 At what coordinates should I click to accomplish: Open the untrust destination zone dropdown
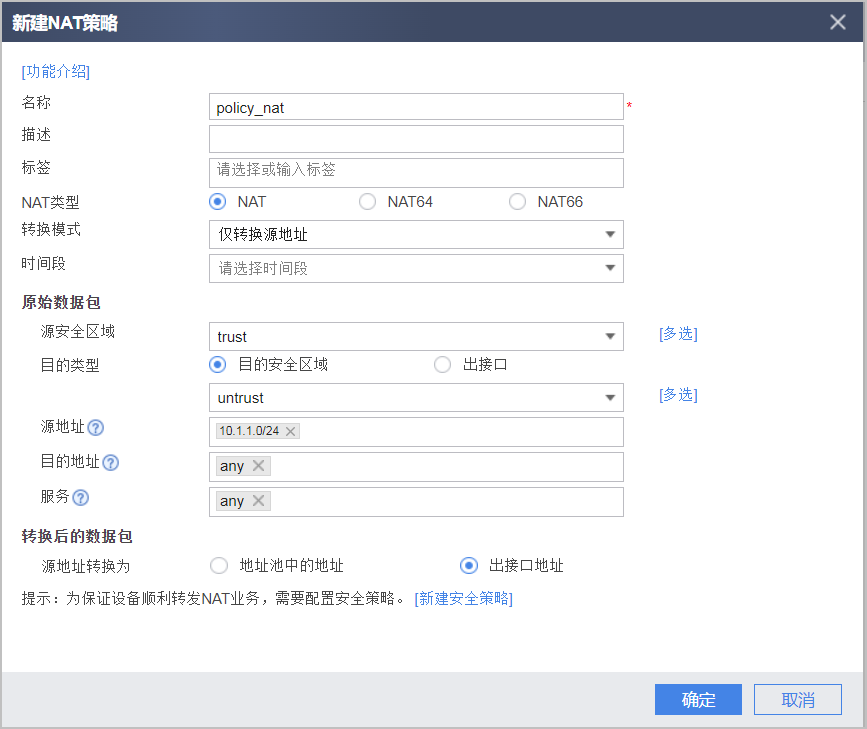click(x=416, y=398)
